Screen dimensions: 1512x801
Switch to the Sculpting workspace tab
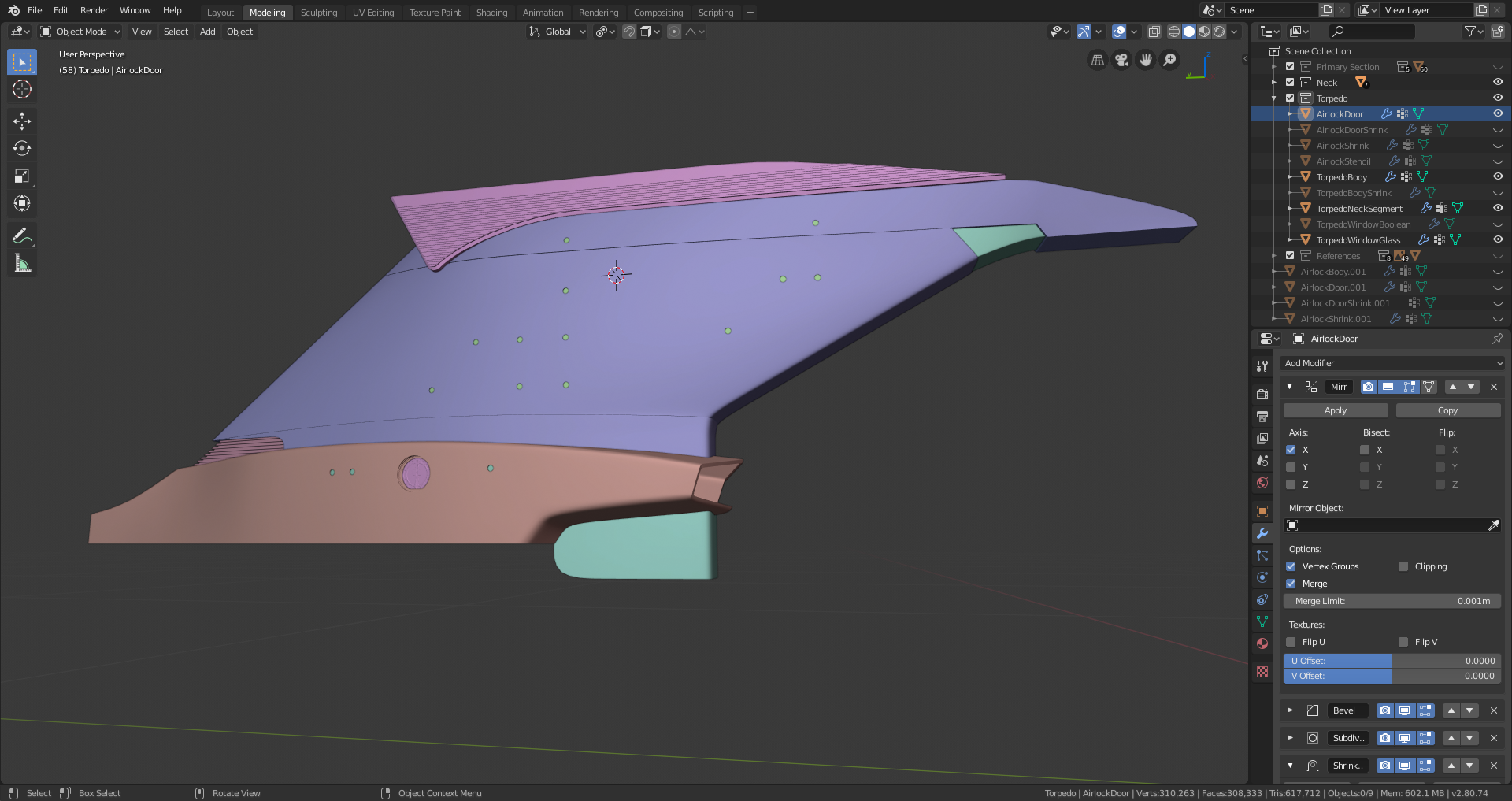[318, 13]
